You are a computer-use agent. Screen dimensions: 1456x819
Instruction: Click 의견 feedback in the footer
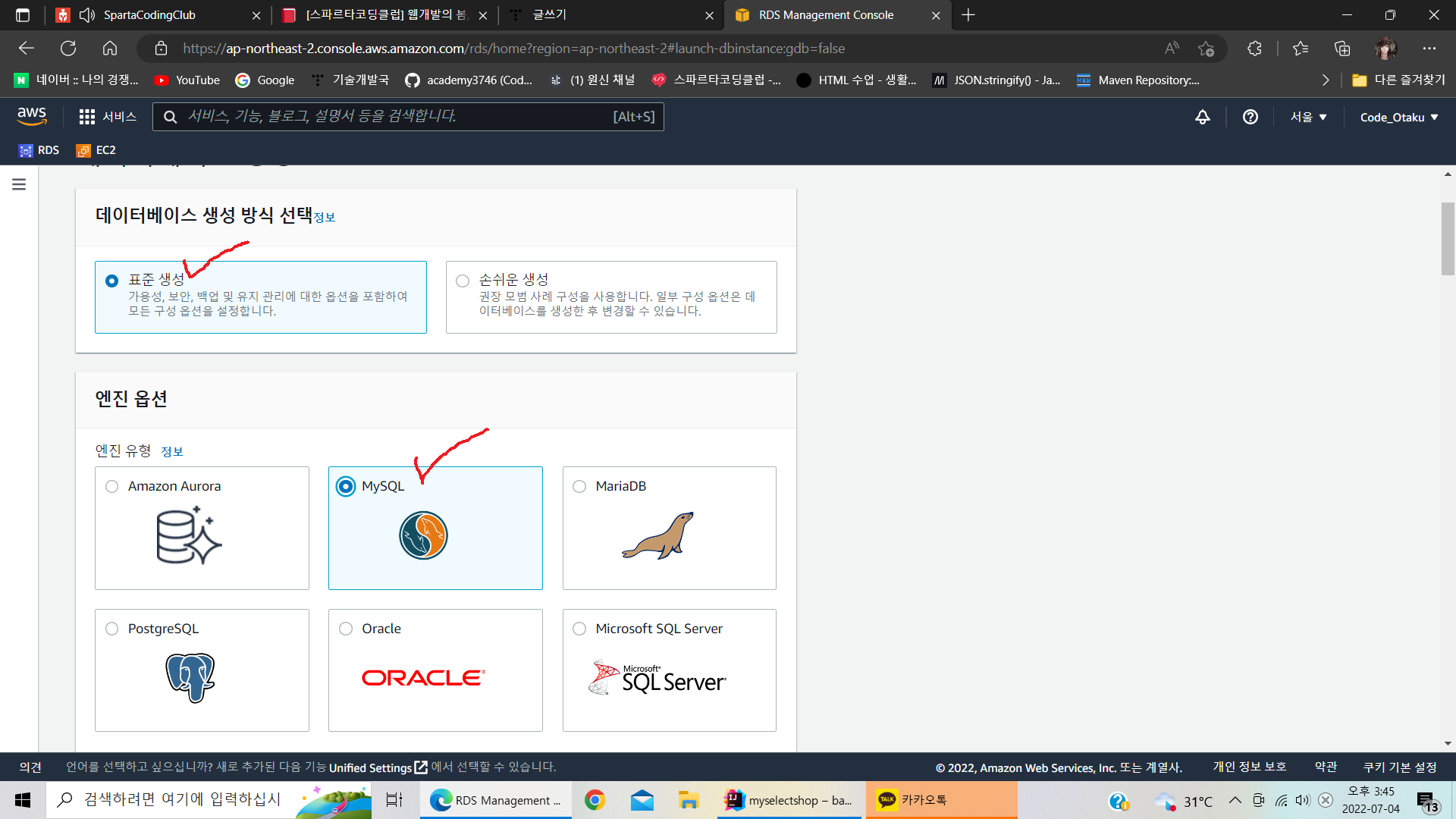[x=30, y=767]
